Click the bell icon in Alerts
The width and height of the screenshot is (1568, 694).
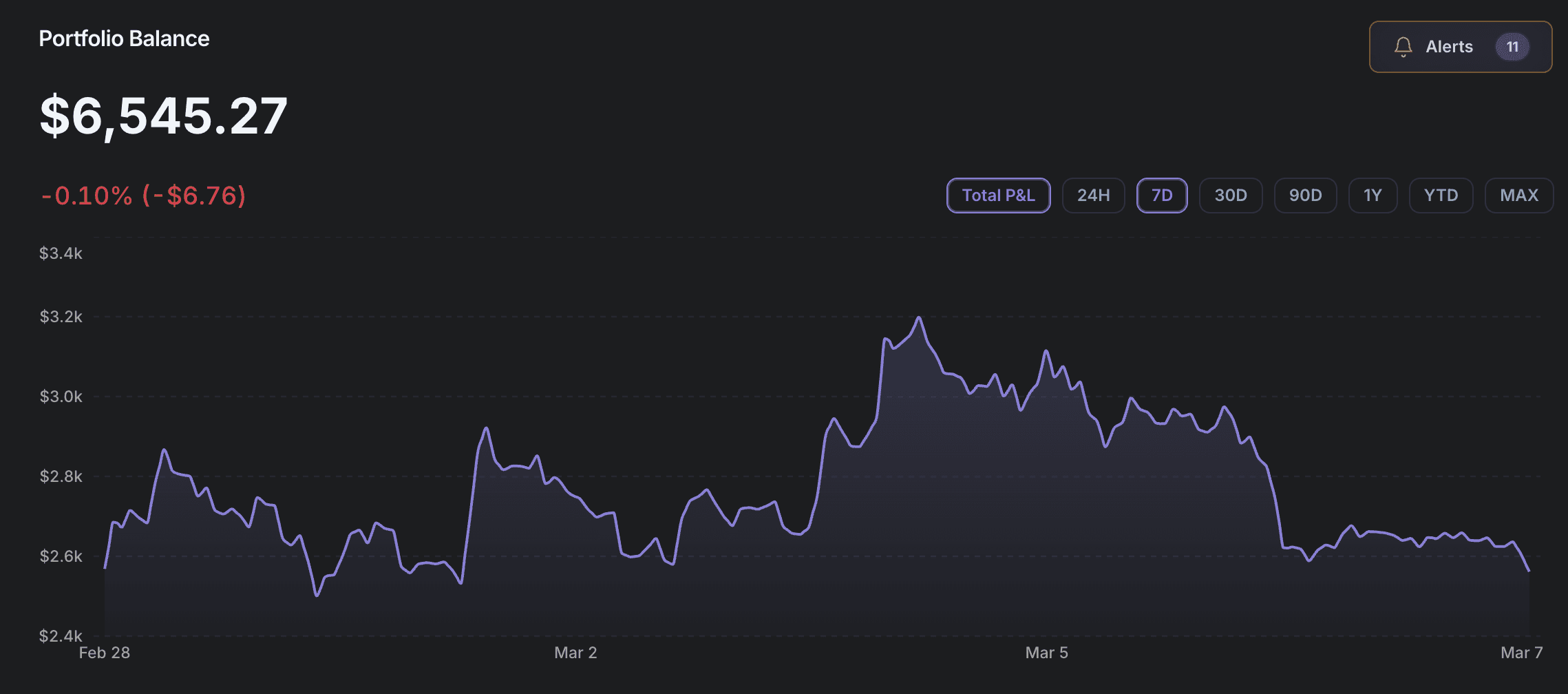click(x=1403, y=47)
